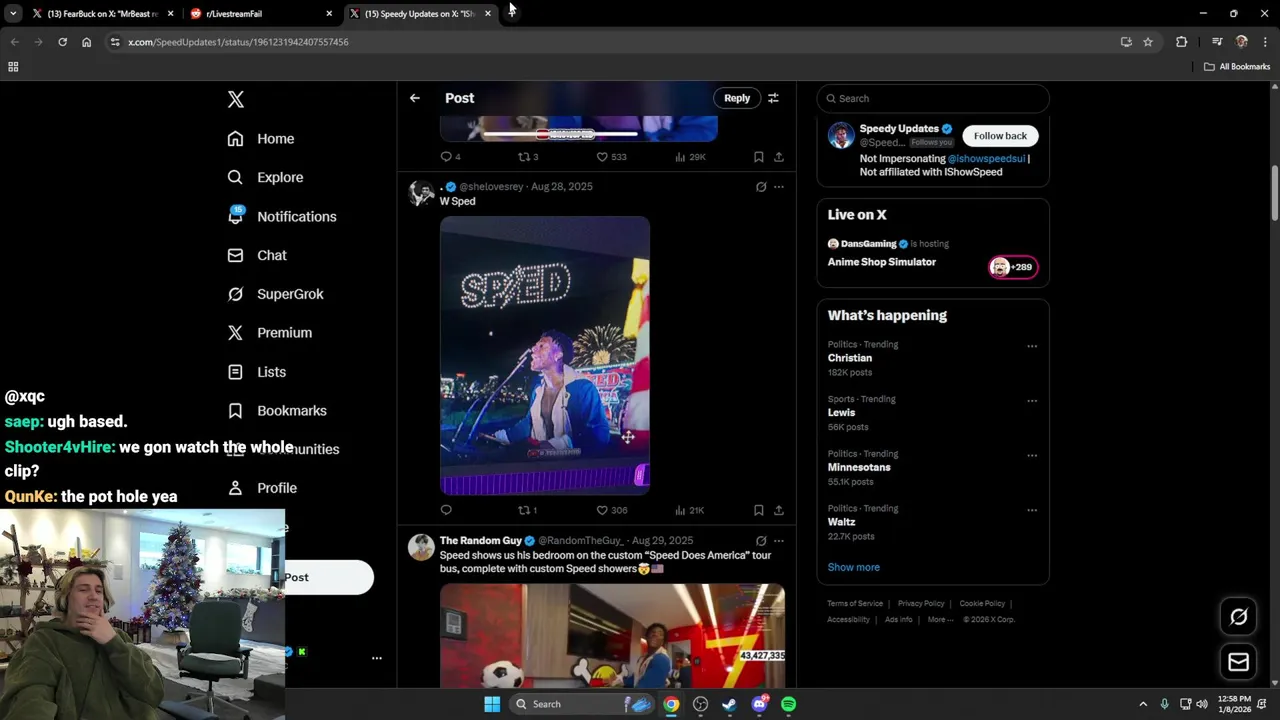The width and height of the screenshot is (1280, 720).
Task: Open the floating Grok button
Action: (1238, 617)
